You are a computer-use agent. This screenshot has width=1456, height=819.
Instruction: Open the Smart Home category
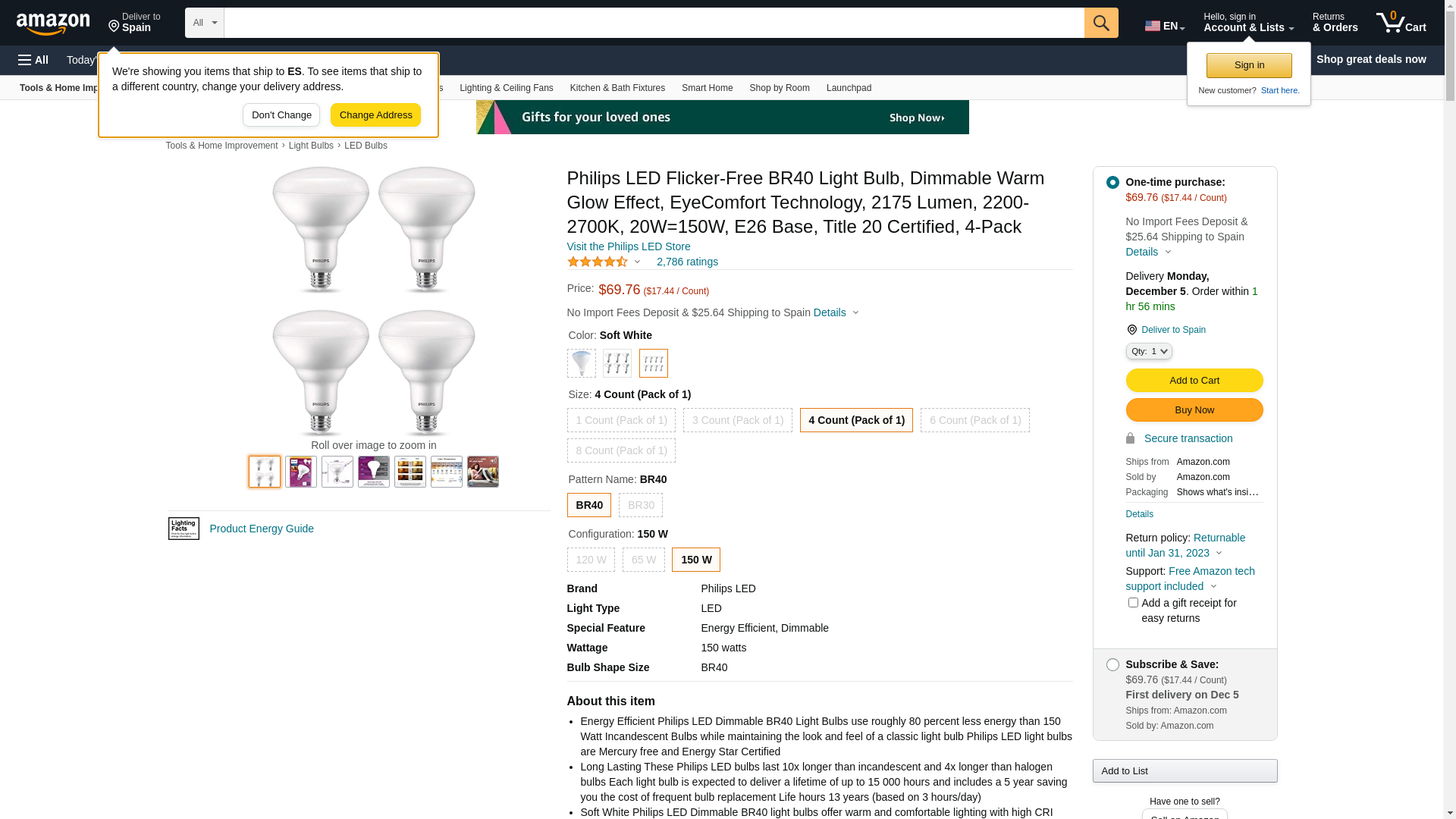[x=707, y=88]
